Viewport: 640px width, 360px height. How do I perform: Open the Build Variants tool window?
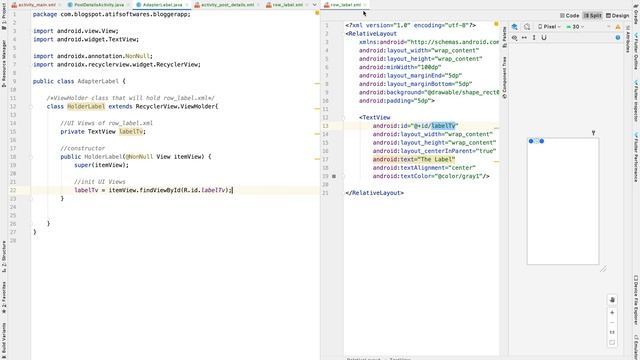[4, 339]
